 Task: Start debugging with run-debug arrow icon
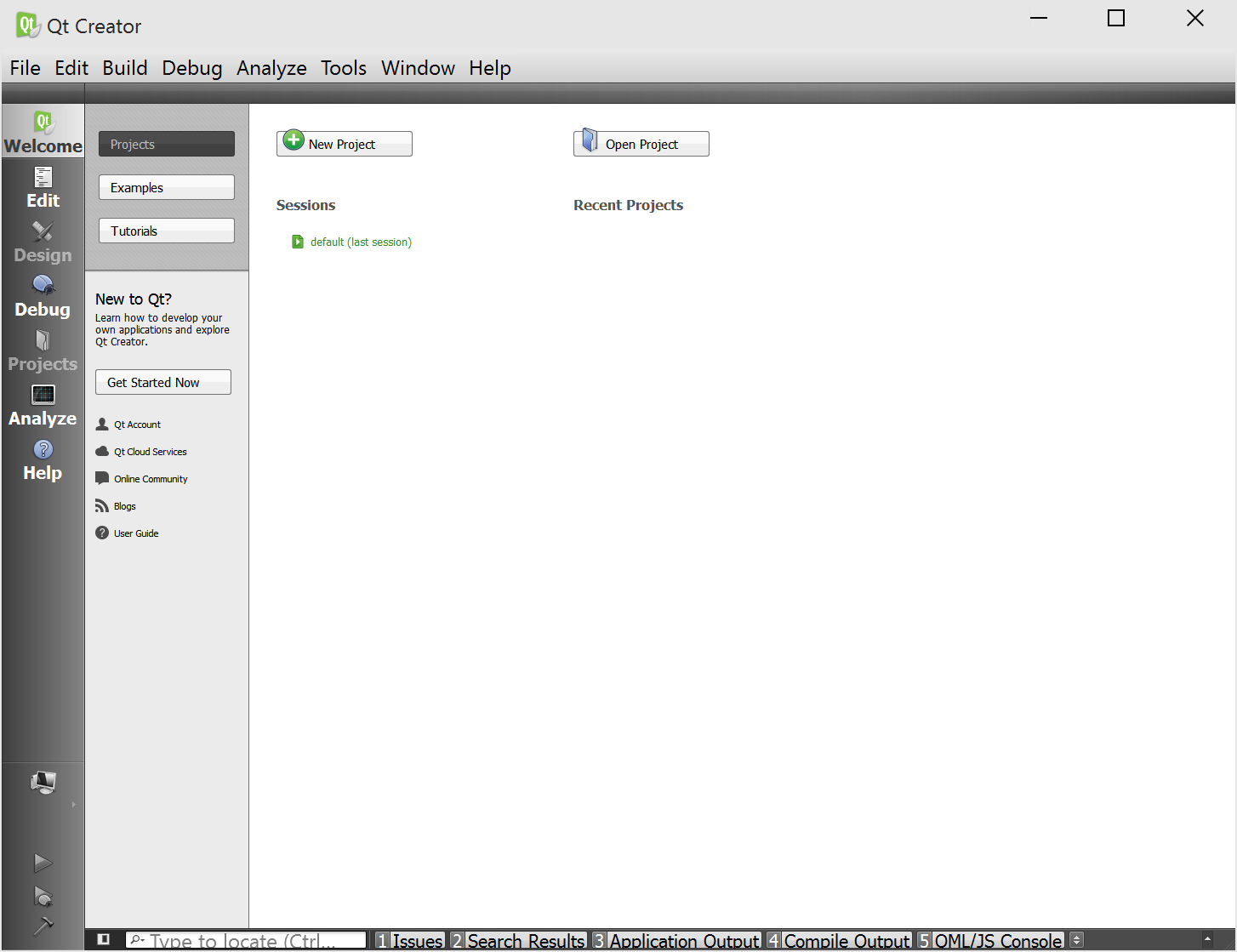pos(43,896)
